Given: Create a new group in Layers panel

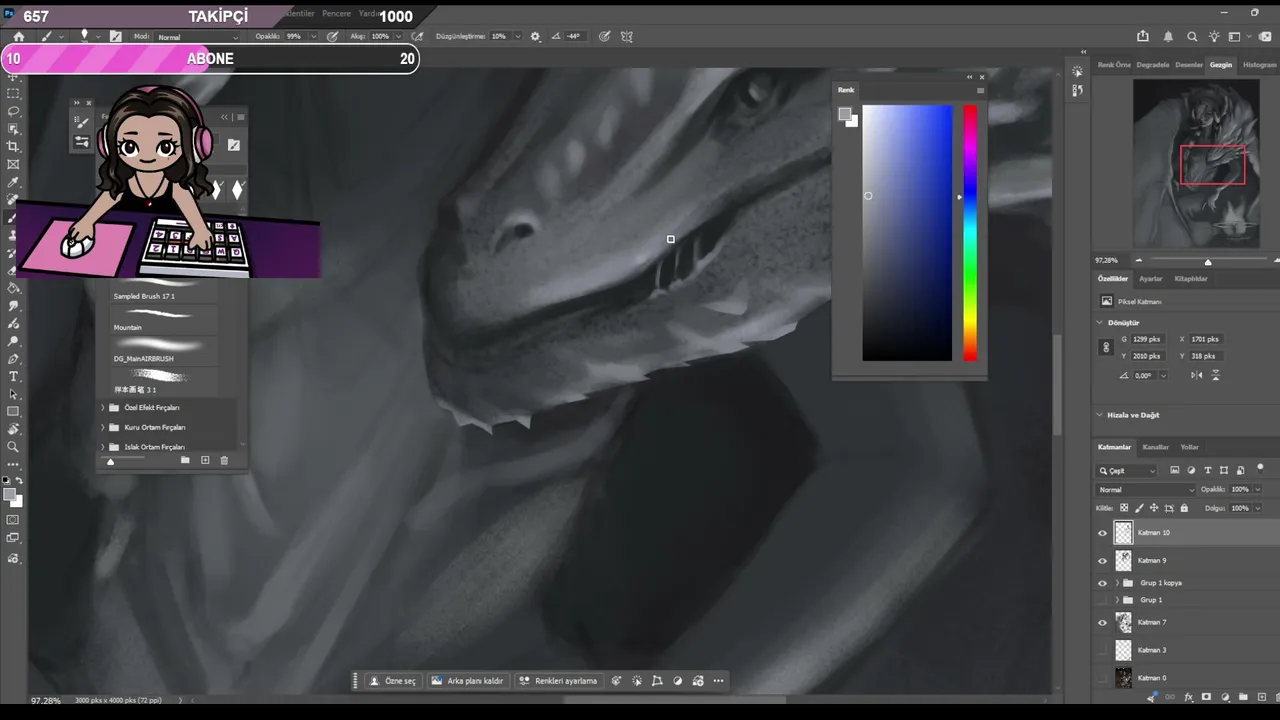Looking at the screenshot, I should 1243,697.
